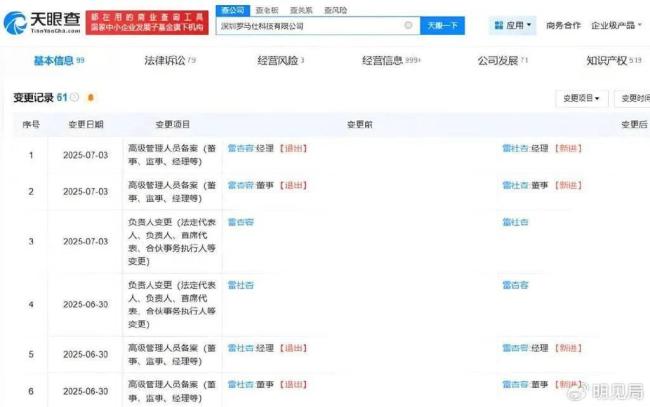Click row 4 负责人变更 item text
Image resolution: width=650 pixels, height=407 pixels.
click(x=172, y=305)
